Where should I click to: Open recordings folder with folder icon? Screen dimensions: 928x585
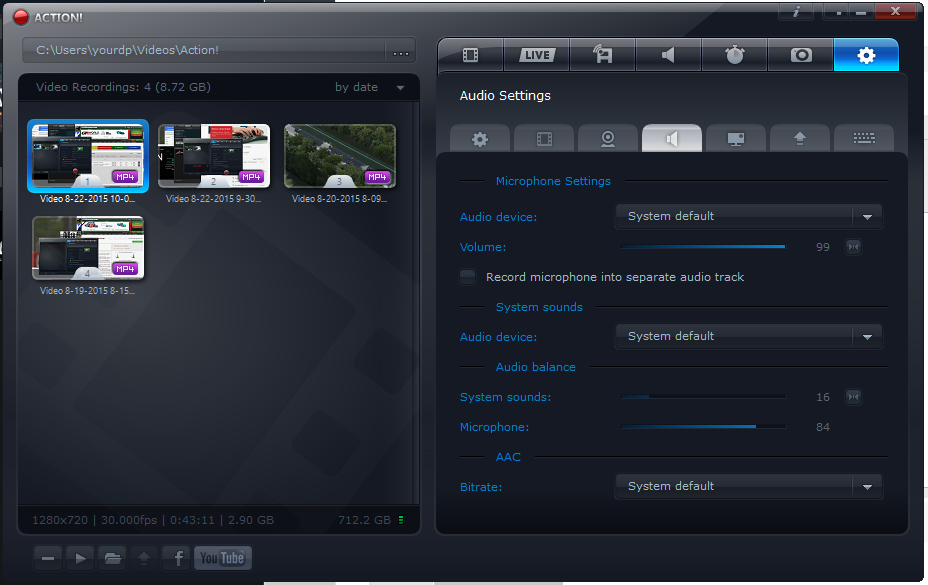point(112,558)
